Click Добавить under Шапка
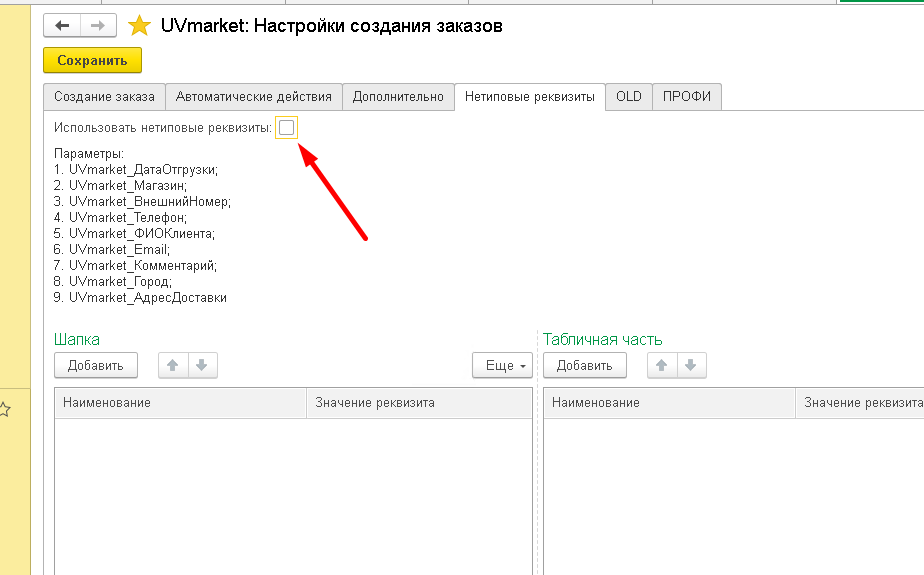Image resolution: width=924 pixels, height=575 pixels. click(95, 365)
